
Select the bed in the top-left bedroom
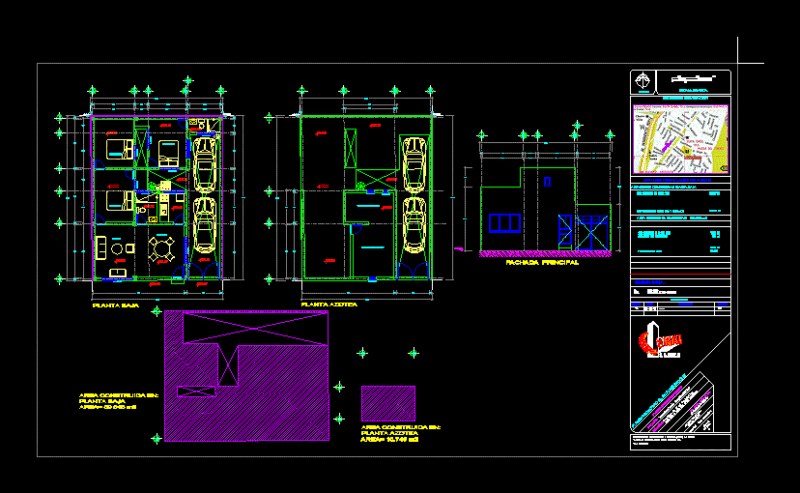[119, 149]
